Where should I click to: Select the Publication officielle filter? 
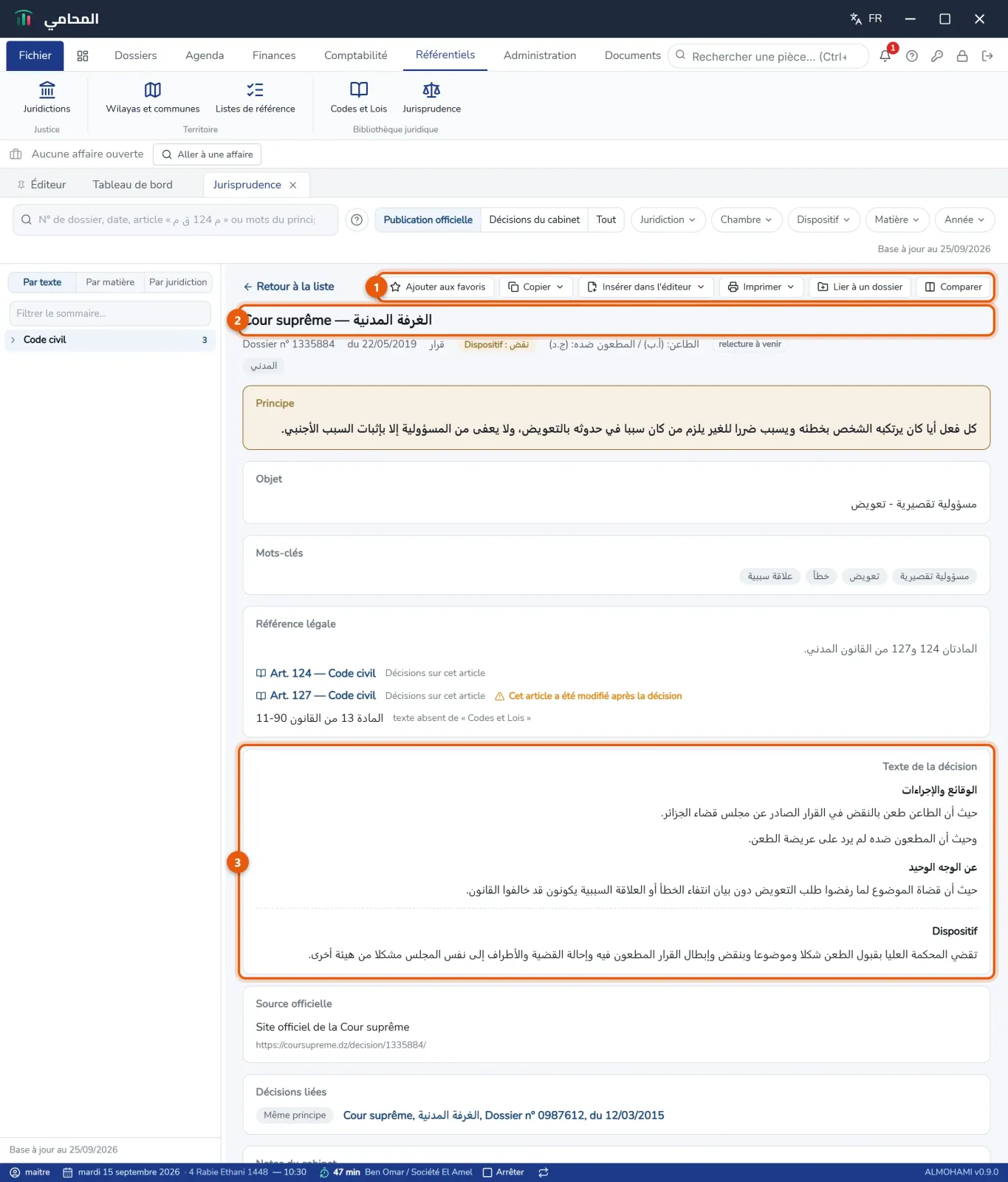point(428,219)
